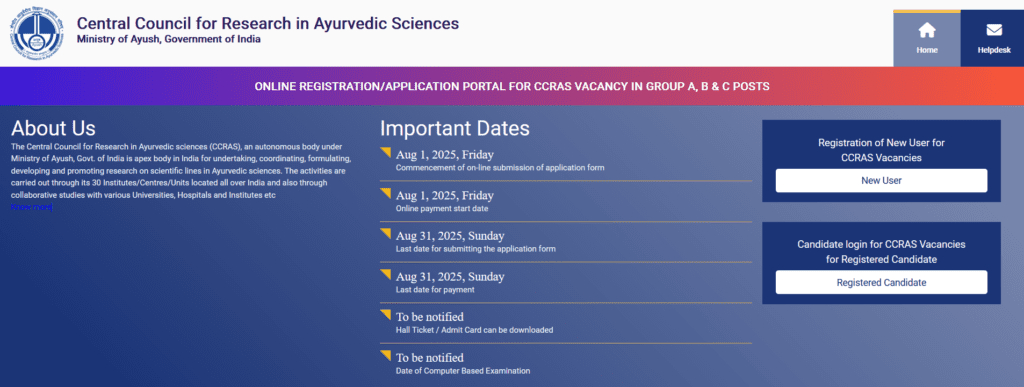Select the Helpdesk tab label
Image resolution: width=1024 pixels, height=387 pixels.
click(x=993, y=50)
